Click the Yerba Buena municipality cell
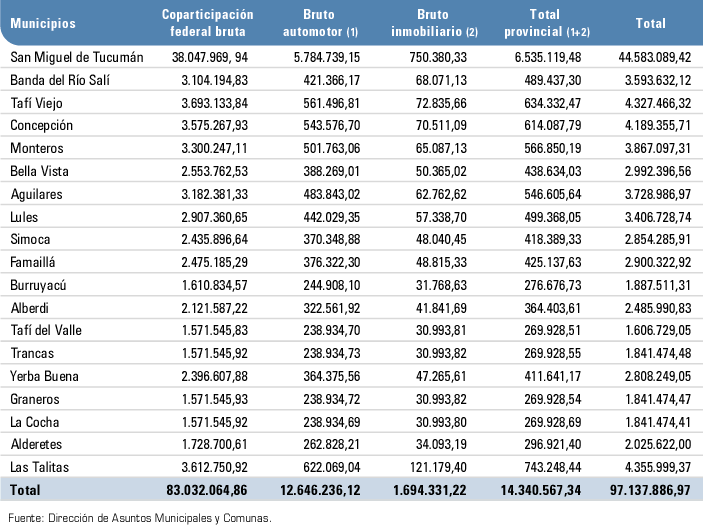Image resolution: width=703 pixels, height=526 pixels. pos(42,376)
